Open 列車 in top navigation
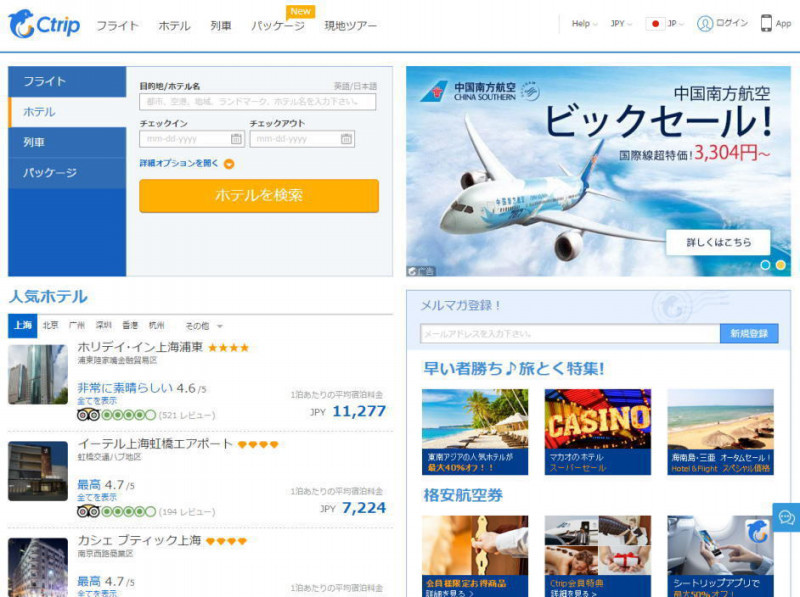Image resolution: width=800 pixels, height=597 pixels. tap(221, 26)
